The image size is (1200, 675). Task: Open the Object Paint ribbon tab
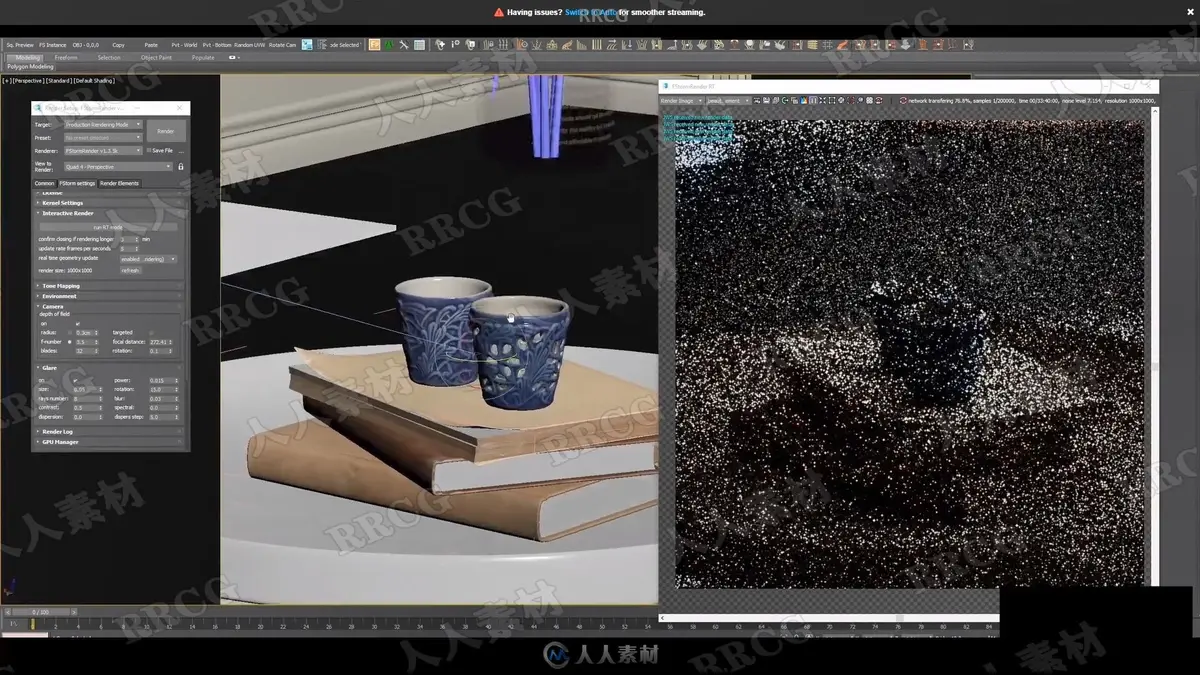point(156,58)
